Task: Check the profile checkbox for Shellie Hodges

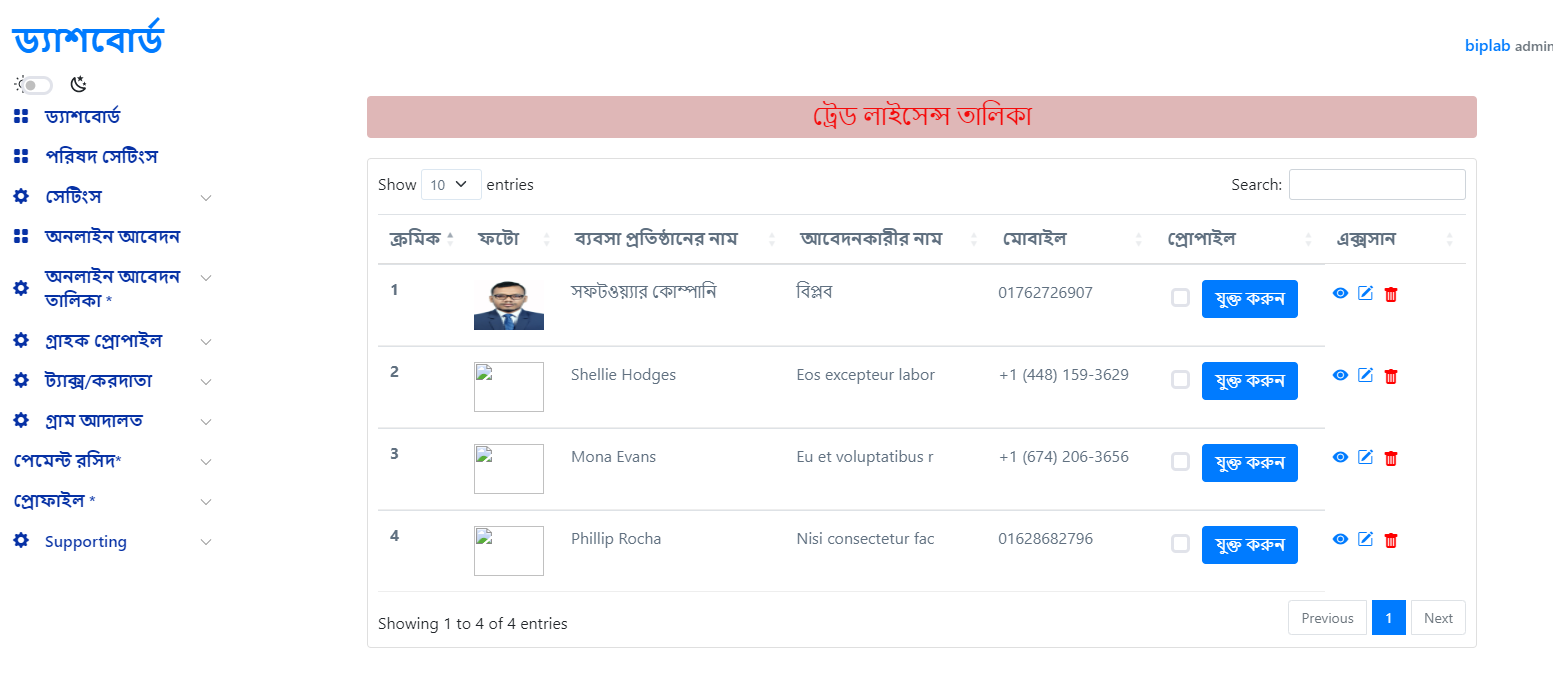Action: (x=1180, y=379)
